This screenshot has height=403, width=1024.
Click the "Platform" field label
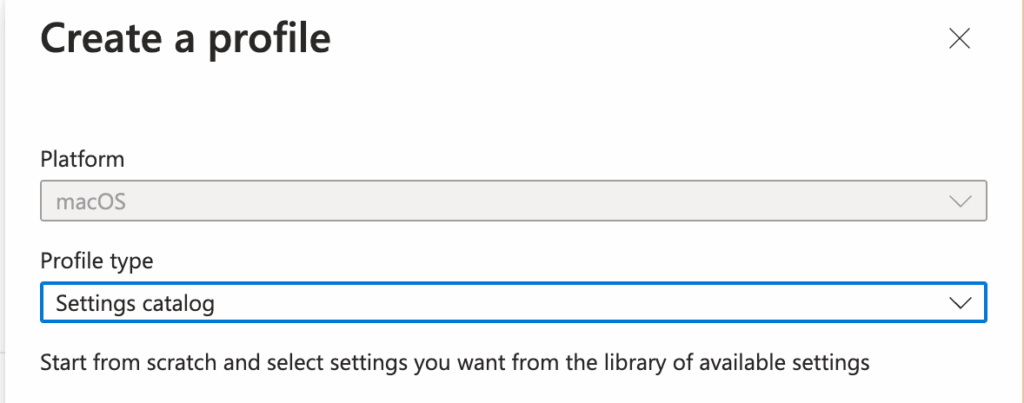click(x=82, y=158)
